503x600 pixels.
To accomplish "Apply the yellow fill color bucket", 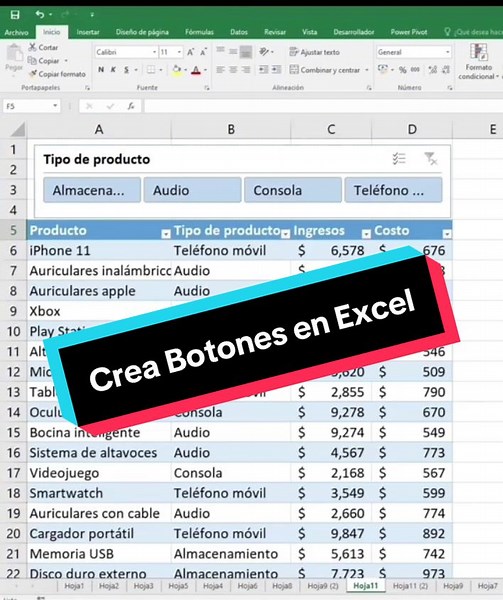I will click(x=177, y=70).
